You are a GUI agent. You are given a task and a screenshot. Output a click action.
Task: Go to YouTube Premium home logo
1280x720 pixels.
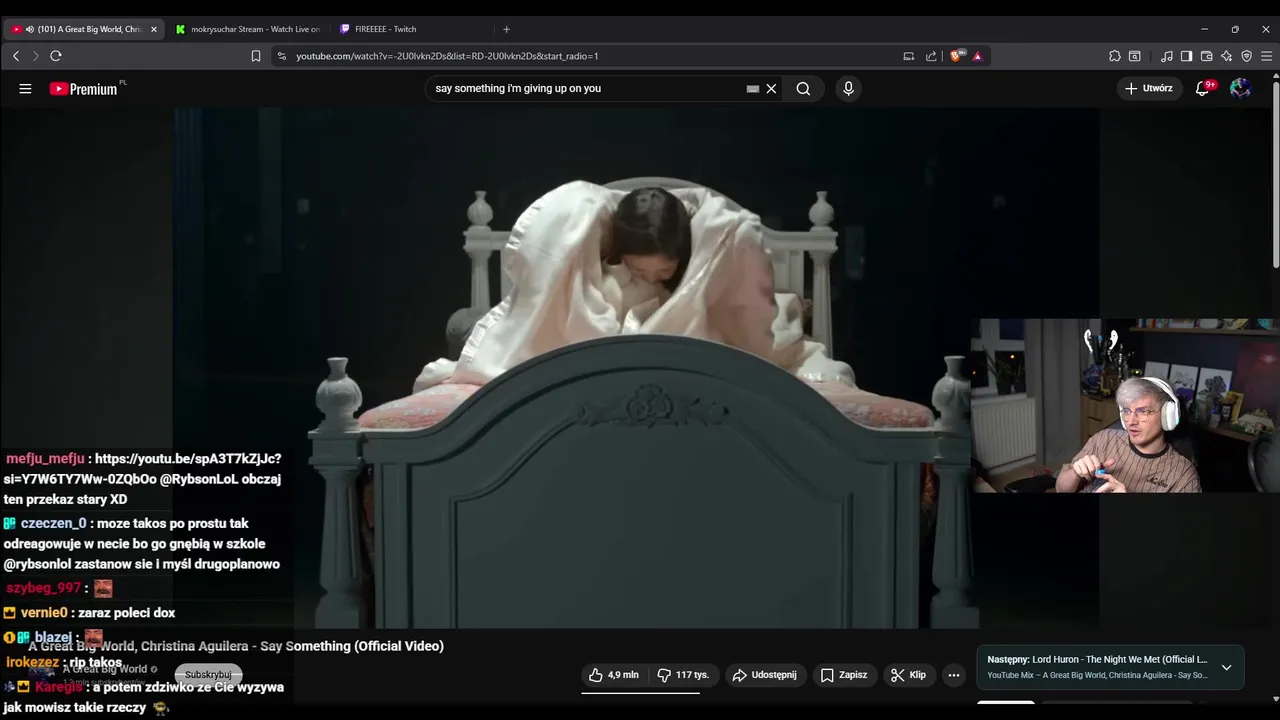pos(83,89)
